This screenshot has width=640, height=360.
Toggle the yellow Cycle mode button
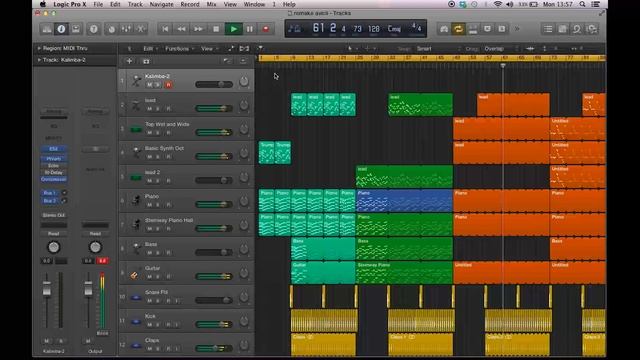[458, 29]
